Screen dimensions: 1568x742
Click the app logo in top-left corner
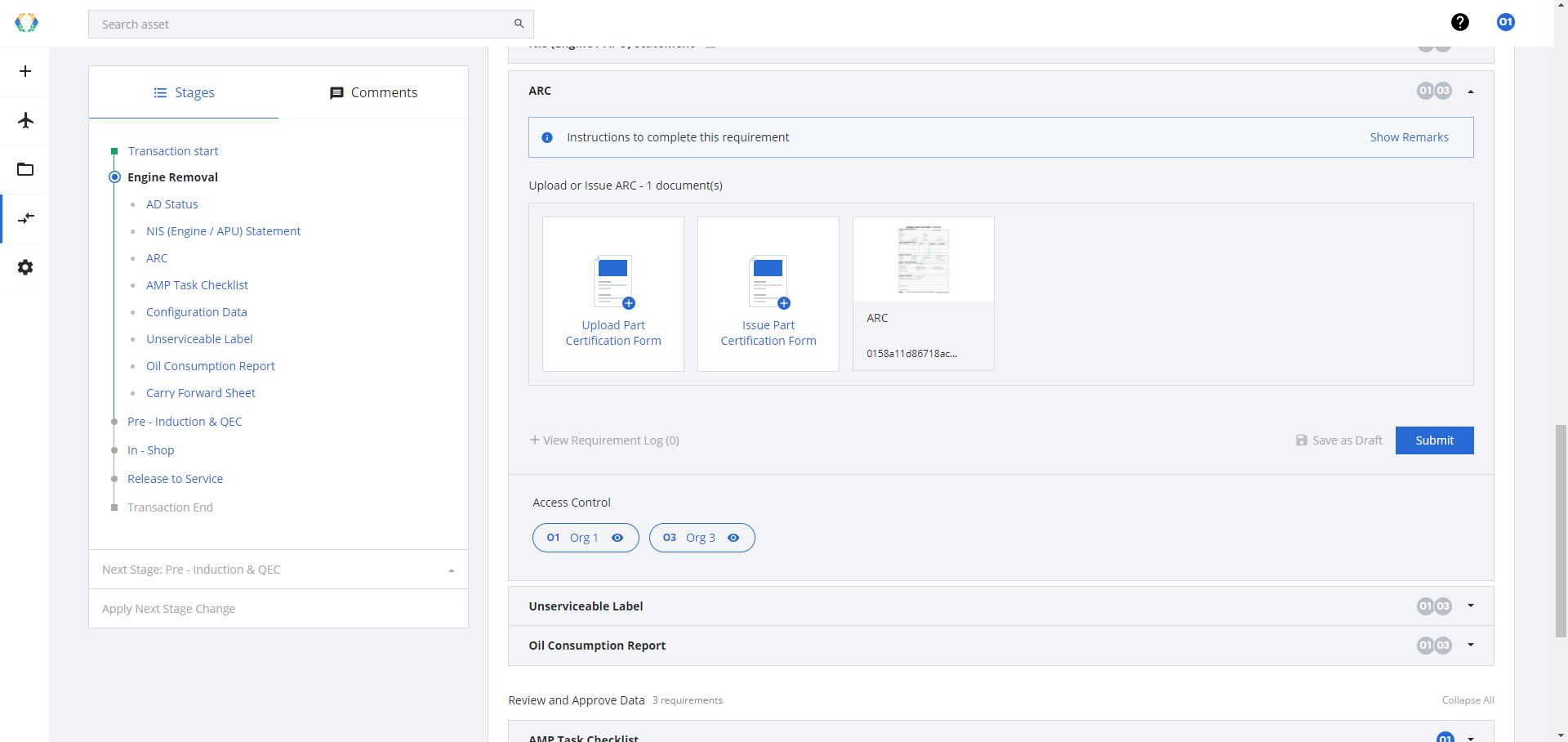tap(26, 23)
